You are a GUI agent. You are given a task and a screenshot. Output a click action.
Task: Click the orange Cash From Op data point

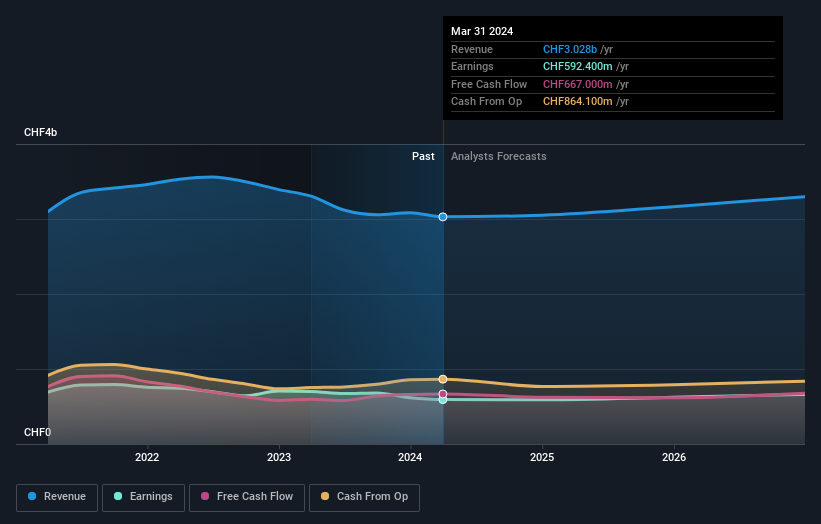point(443,379)
